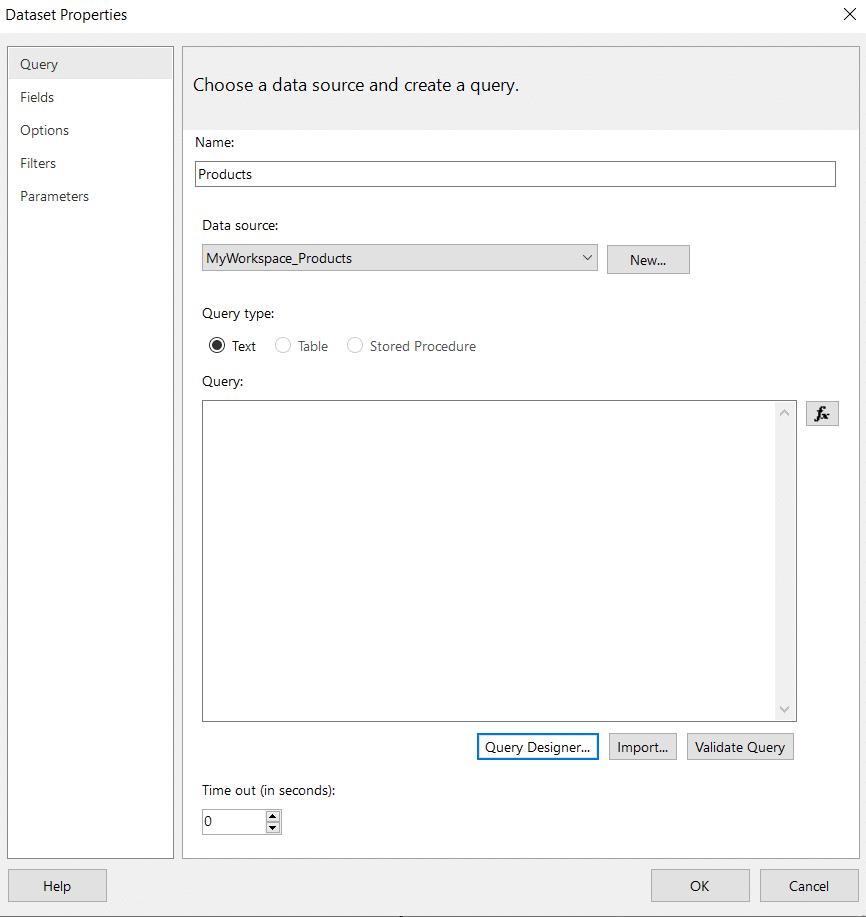This screenshot has width=866, height=917.
Task: Validate the query
Action: point(740,747)
